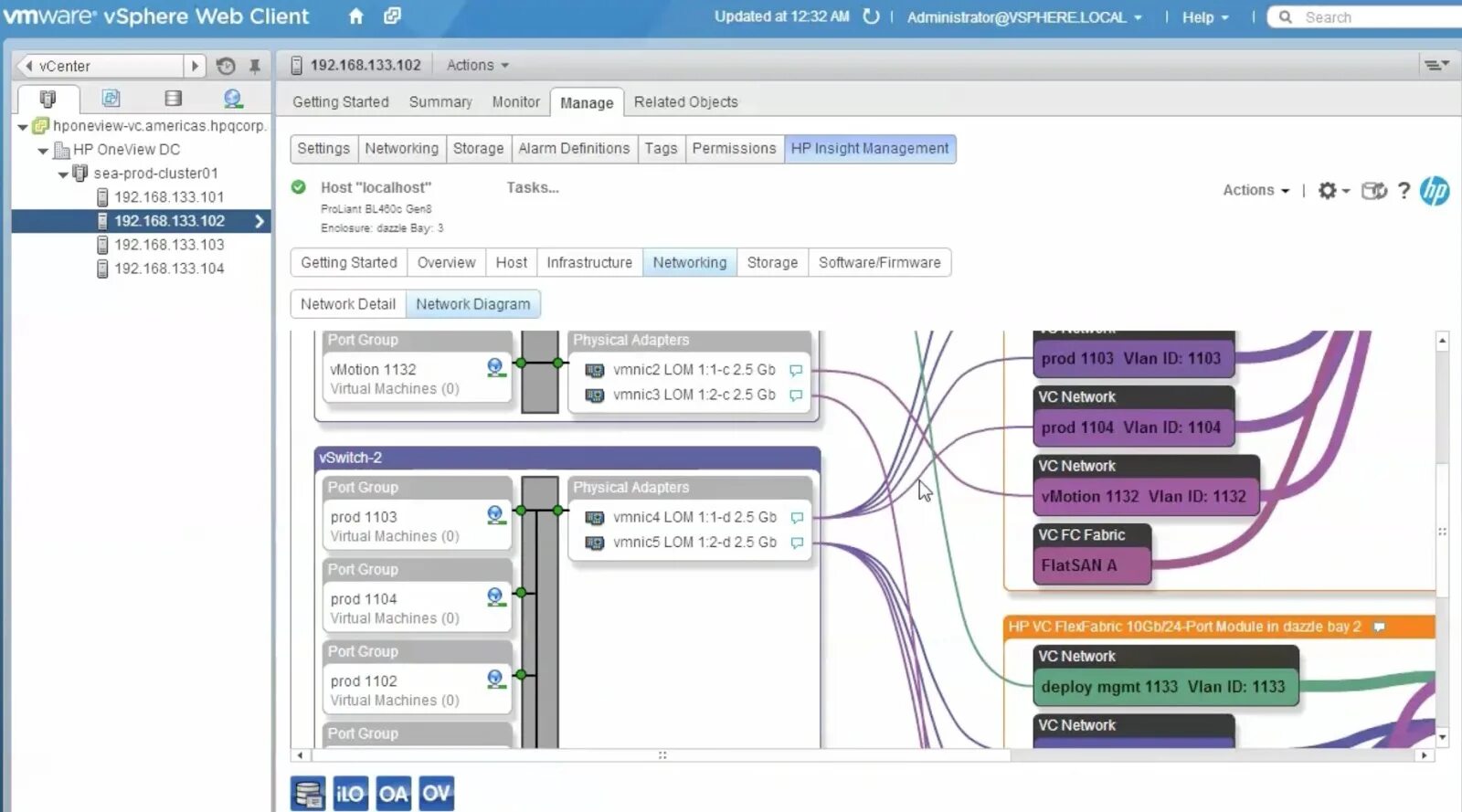Image resolution: width=1462 pixels, height=812 pixels.
Task: Open Permissions sub-tab
Action: pos(734,149)
